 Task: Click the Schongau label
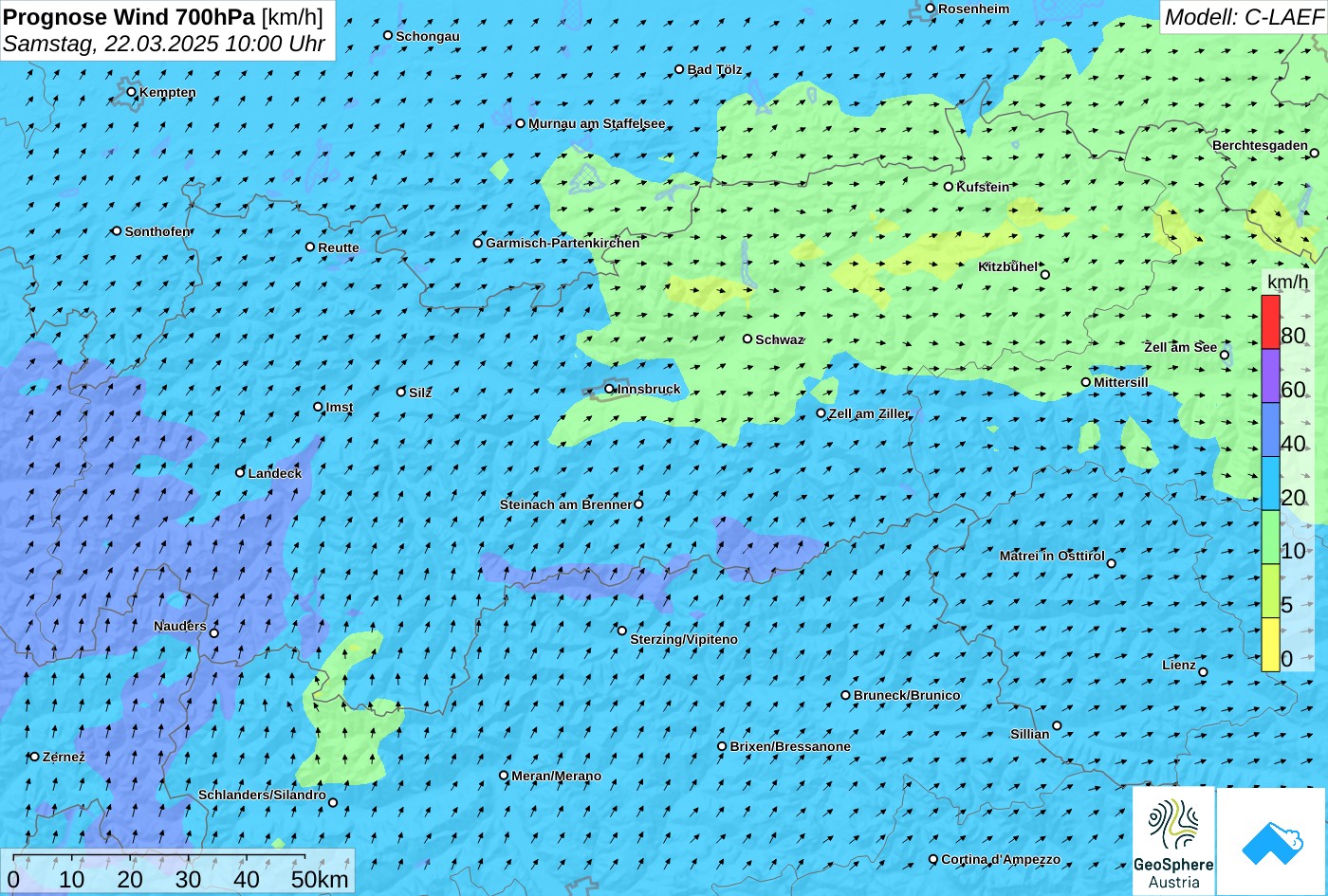click(x=428, y=36)
